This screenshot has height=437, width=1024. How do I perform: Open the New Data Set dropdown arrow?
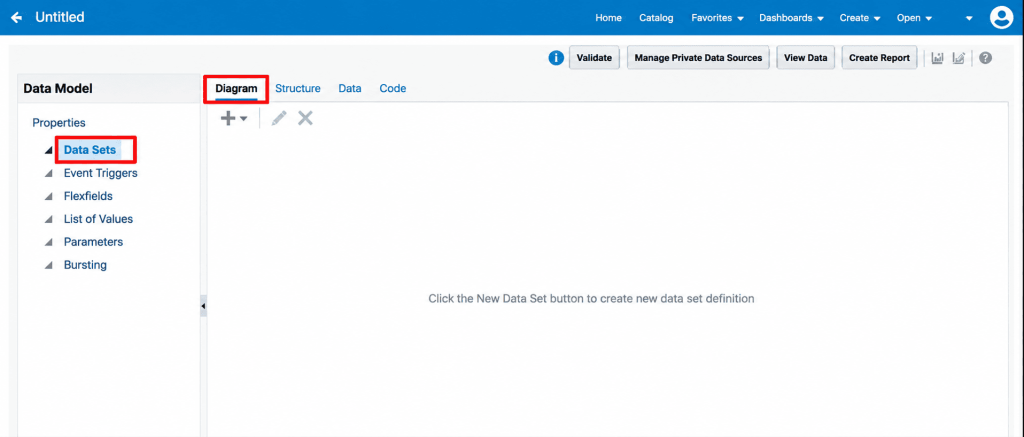tap(244, 119)
